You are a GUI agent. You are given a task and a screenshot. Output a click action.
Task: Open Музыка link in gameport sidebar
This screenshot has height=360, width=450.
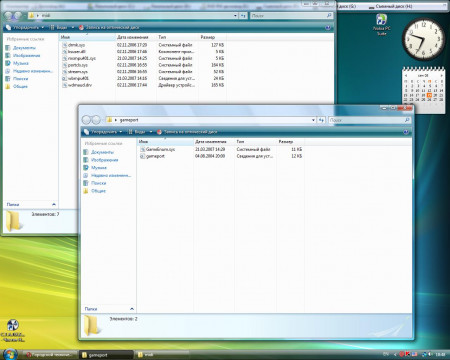coord(95,168)
